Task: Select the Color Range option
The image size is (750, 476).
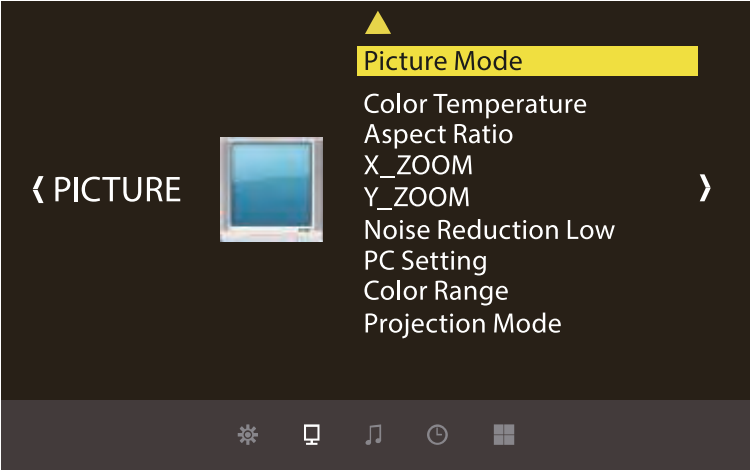Action: click(x=436, y=292)
